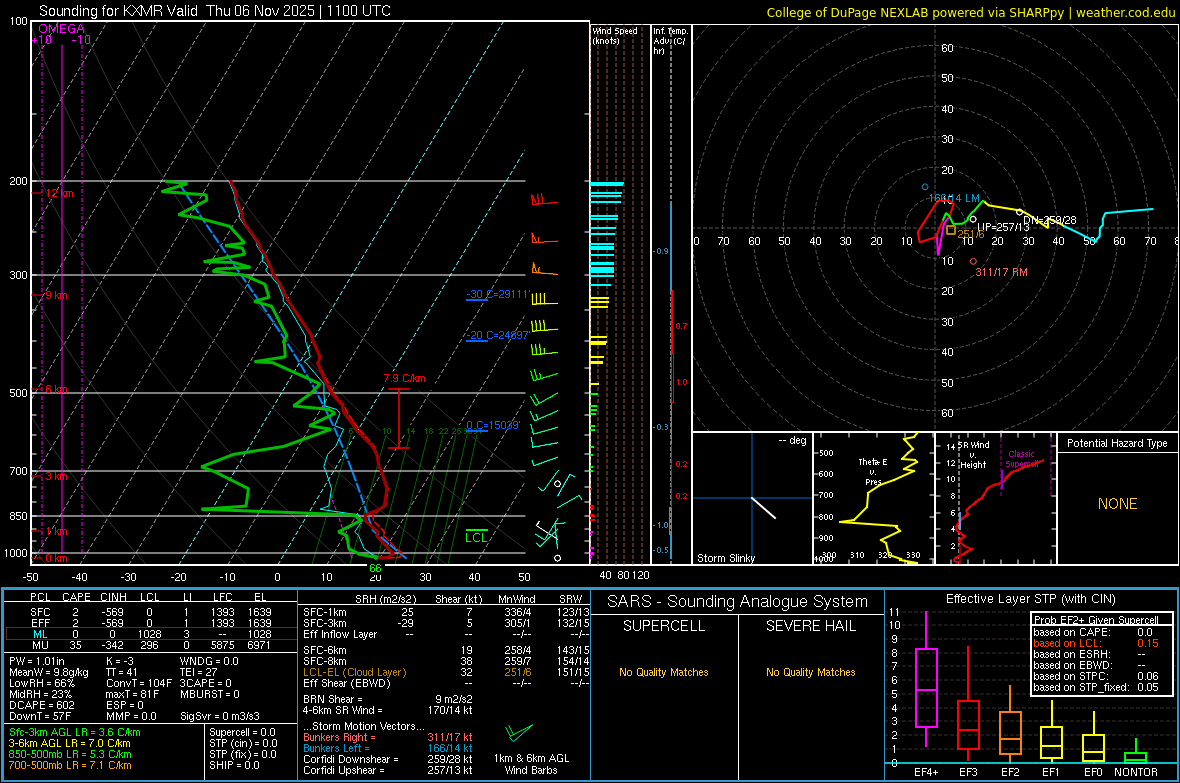This screenshot has width=1180, height=783.
Task: Click the red 'based on LCL:' row
Action: pyautogui.click(x=1096, y=643)
